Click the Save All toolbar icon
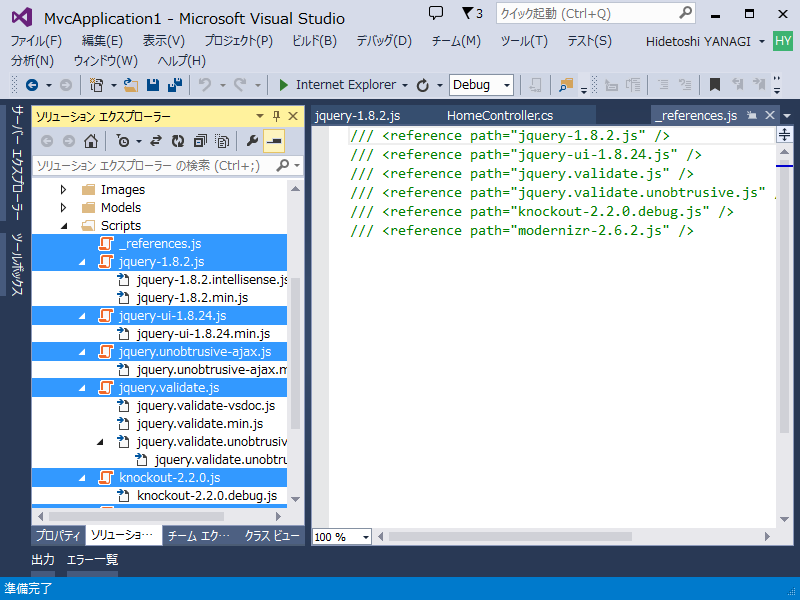The image size is (800, 600). point(175,85)
